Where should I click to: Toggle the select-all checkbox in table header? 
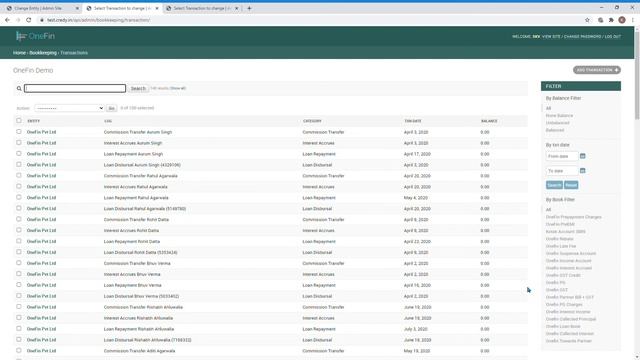19,120
